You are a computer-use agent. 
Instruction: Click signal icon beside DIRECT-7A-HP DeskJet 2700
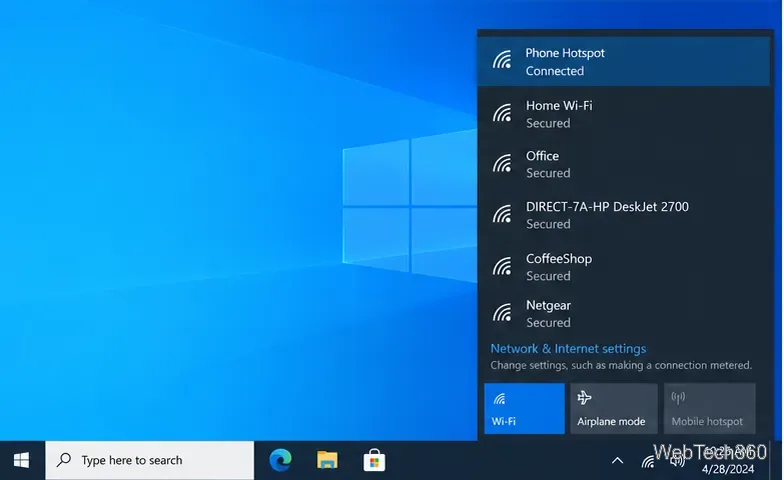click(x=502, y=214)
